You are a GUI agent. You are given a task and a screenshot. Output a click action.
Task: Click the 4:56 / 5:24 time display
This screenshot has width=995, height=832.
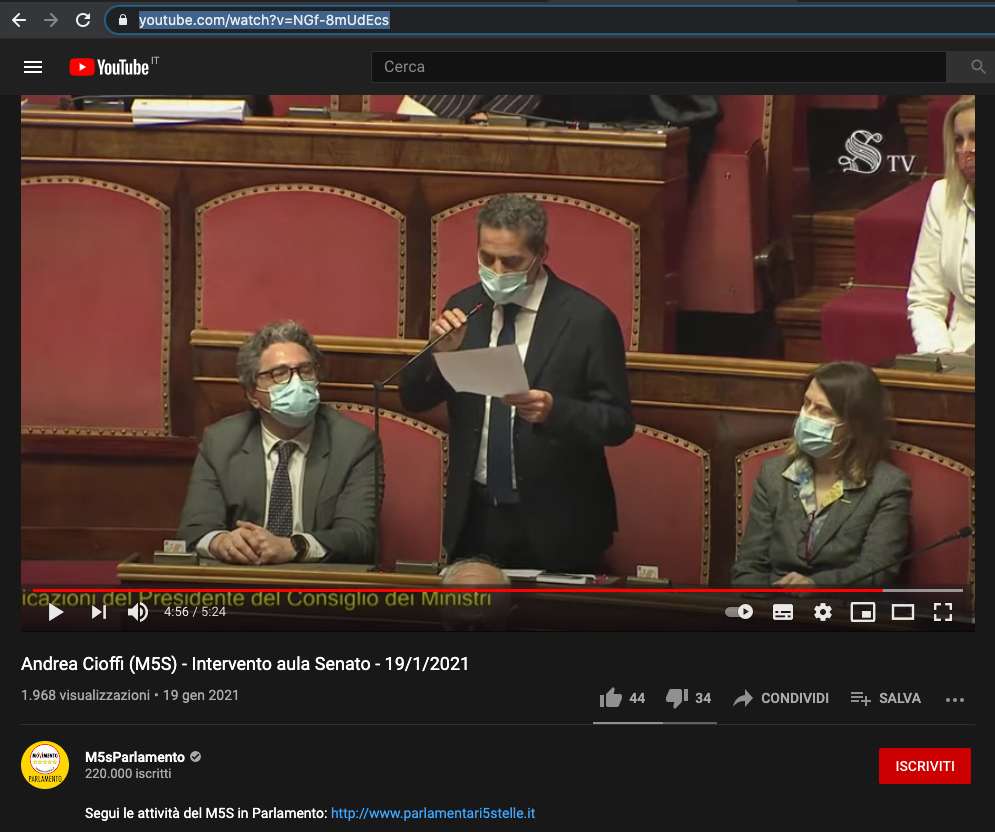click(195, 612)
